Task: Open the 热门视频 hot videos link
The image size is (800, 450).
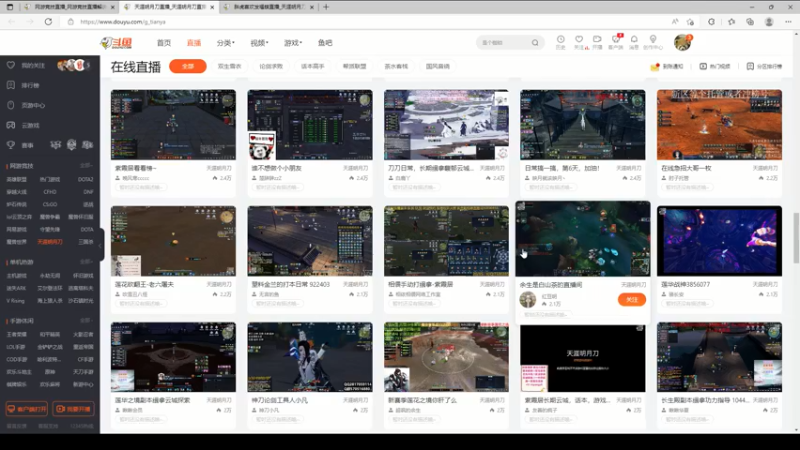Action: pos(715,66)
